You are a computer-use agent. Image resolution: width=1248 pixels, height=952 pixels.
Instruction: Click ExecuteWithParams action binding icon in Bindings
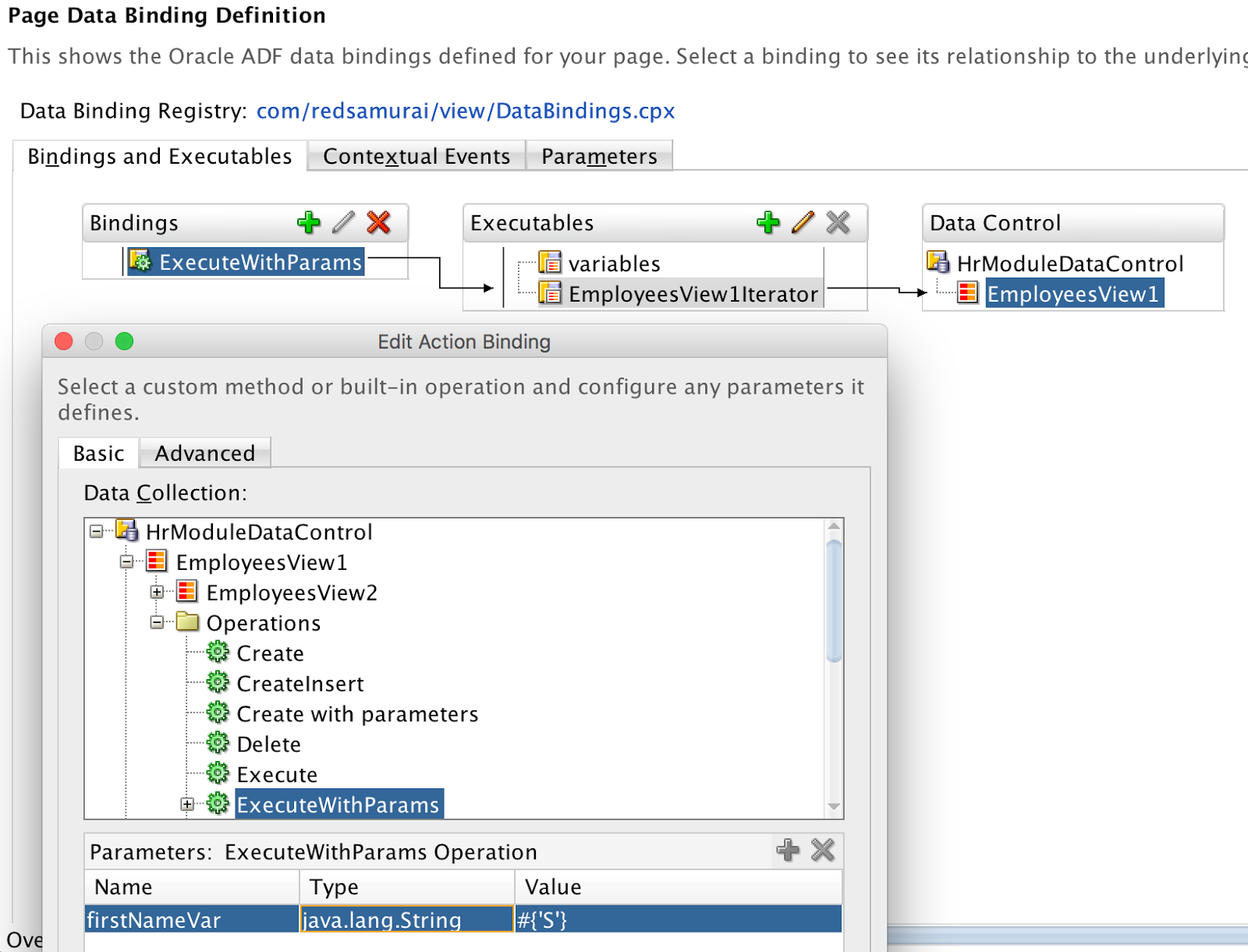point(140,261)
